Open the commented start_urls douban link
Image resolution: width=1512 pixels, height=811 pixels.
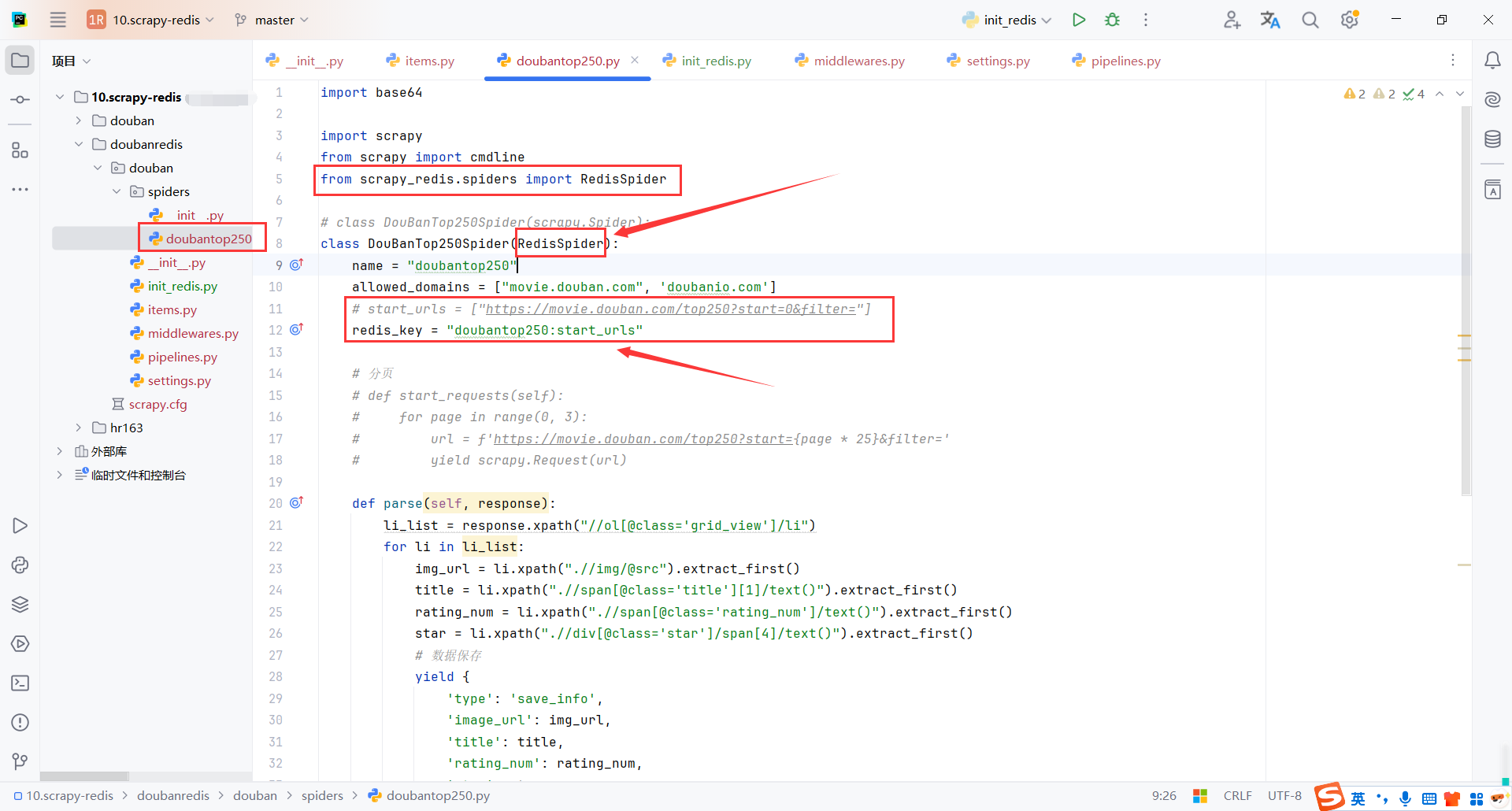point(670,309)
